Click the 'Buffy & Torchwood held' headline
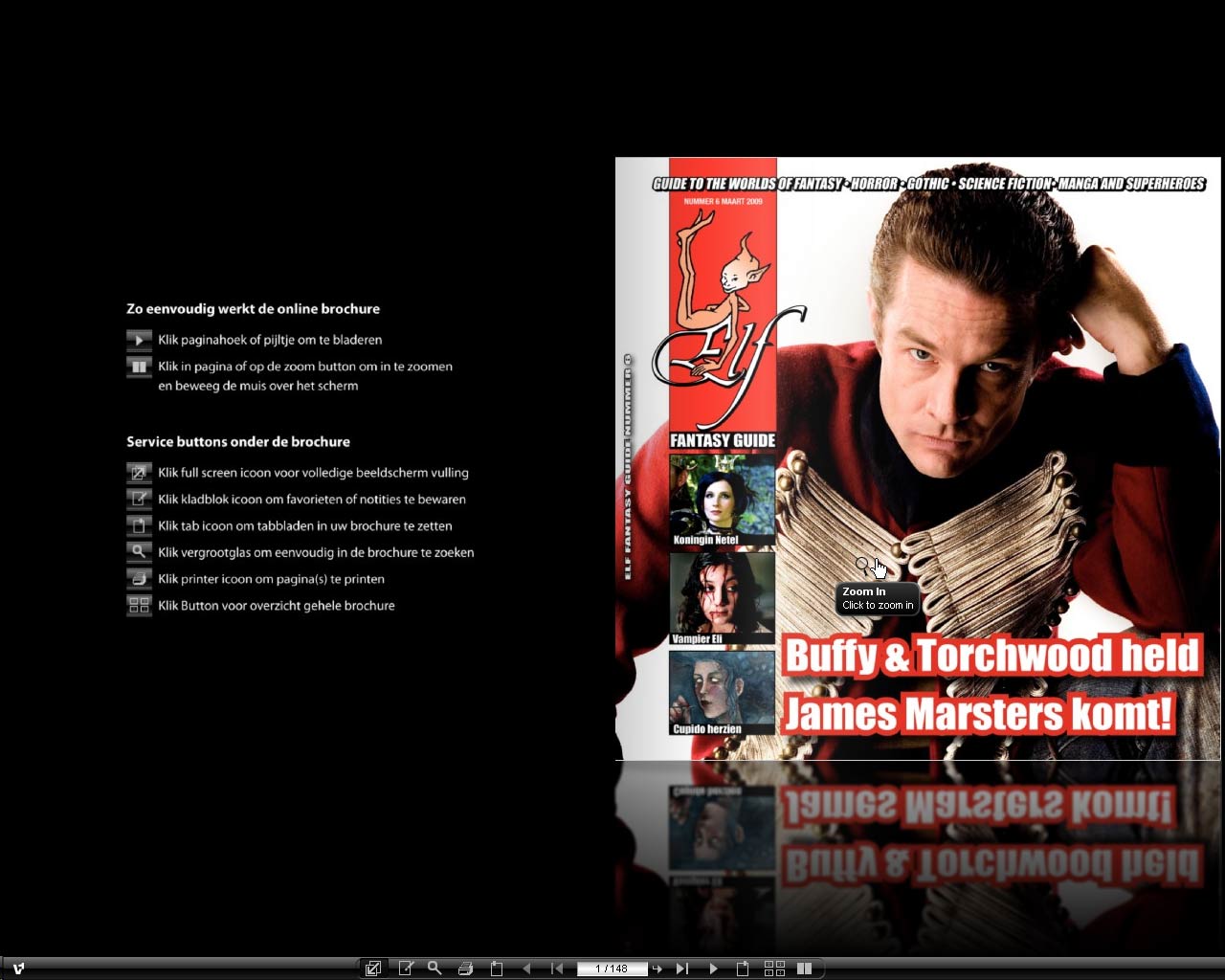Image resolution: width=1225 pixels, height=980 pixels. pyautogui.click(x=991, y=656)
